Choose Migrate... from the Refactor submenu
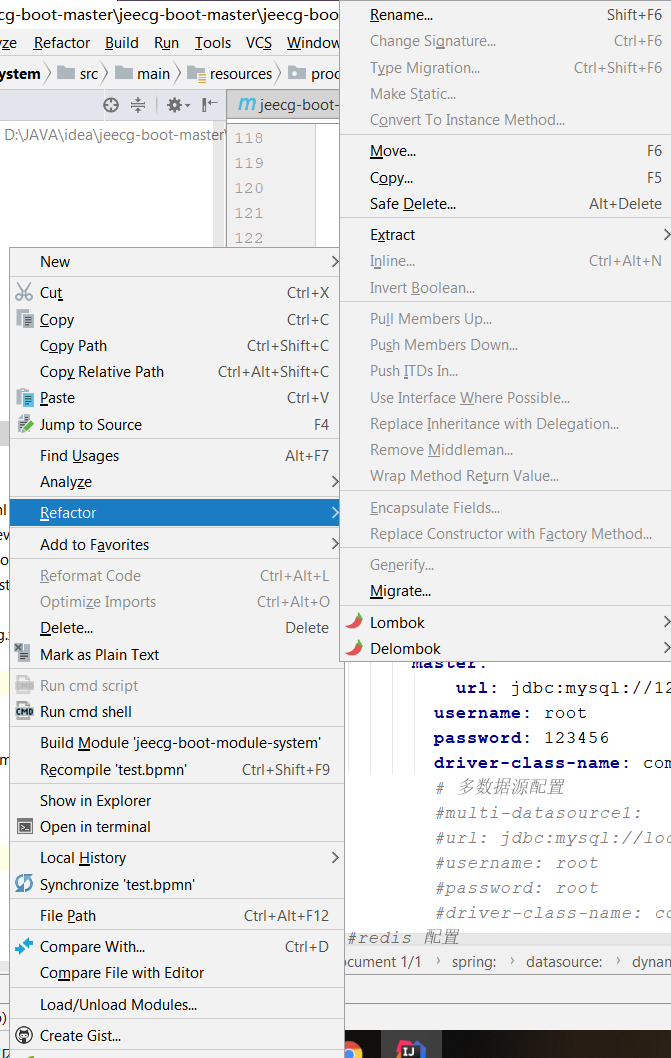The image size is (671, 1058). [x=506, y=590]
